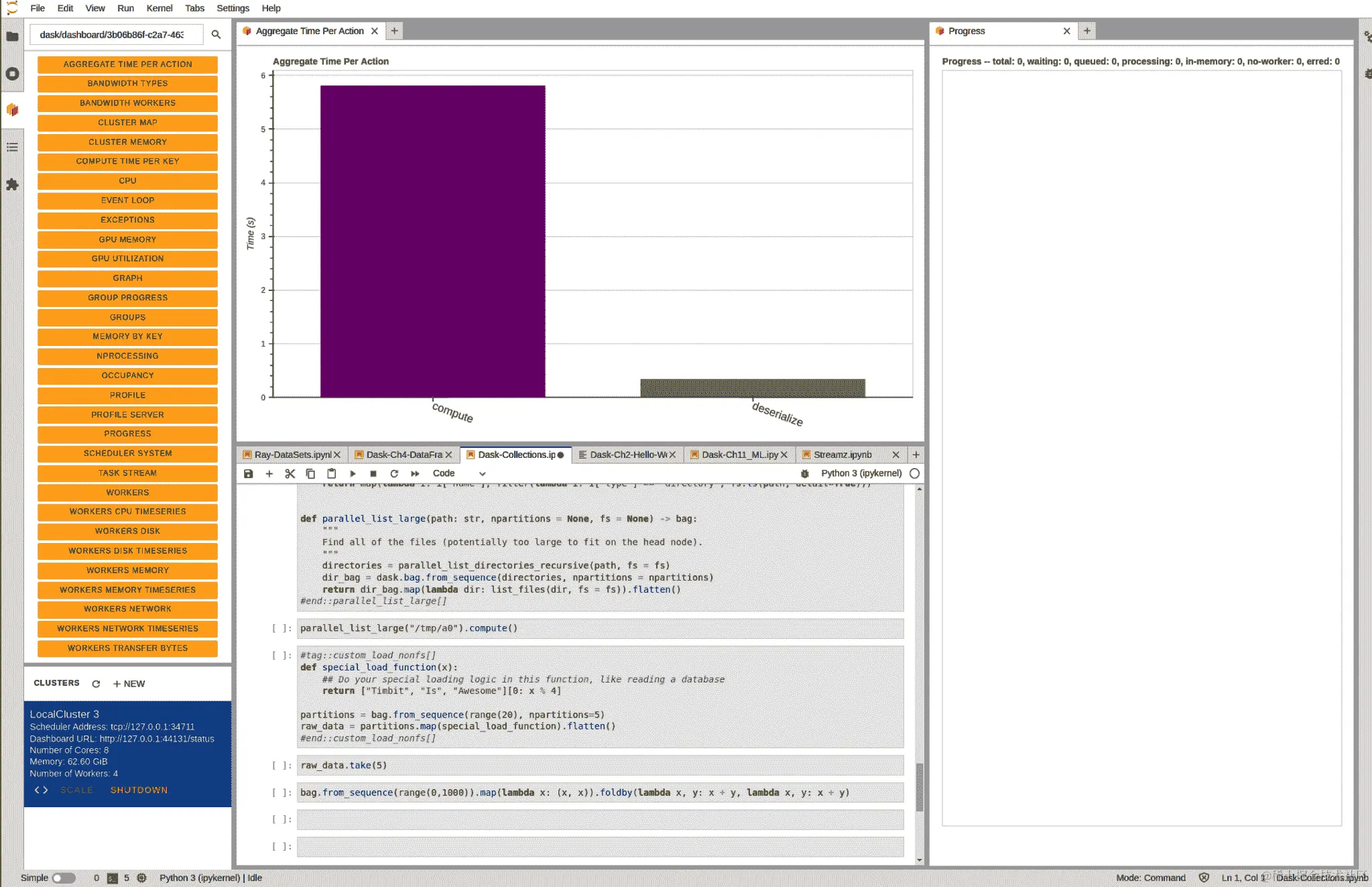Open the CLUSTER MAP dashboard button

click(x=127, y=123)
